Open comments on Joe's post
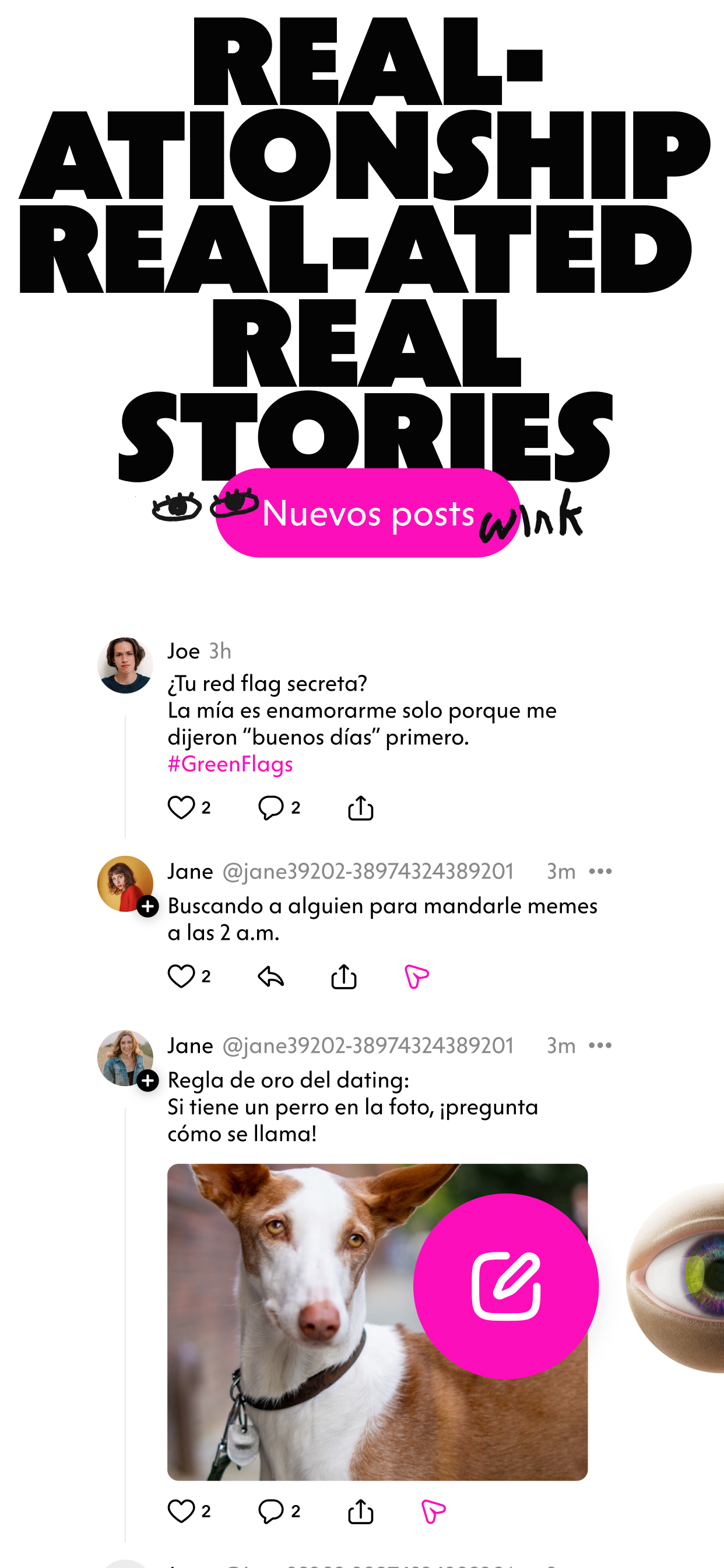The width and height of the screenshot is (724, 1568). tap(270, 808)
